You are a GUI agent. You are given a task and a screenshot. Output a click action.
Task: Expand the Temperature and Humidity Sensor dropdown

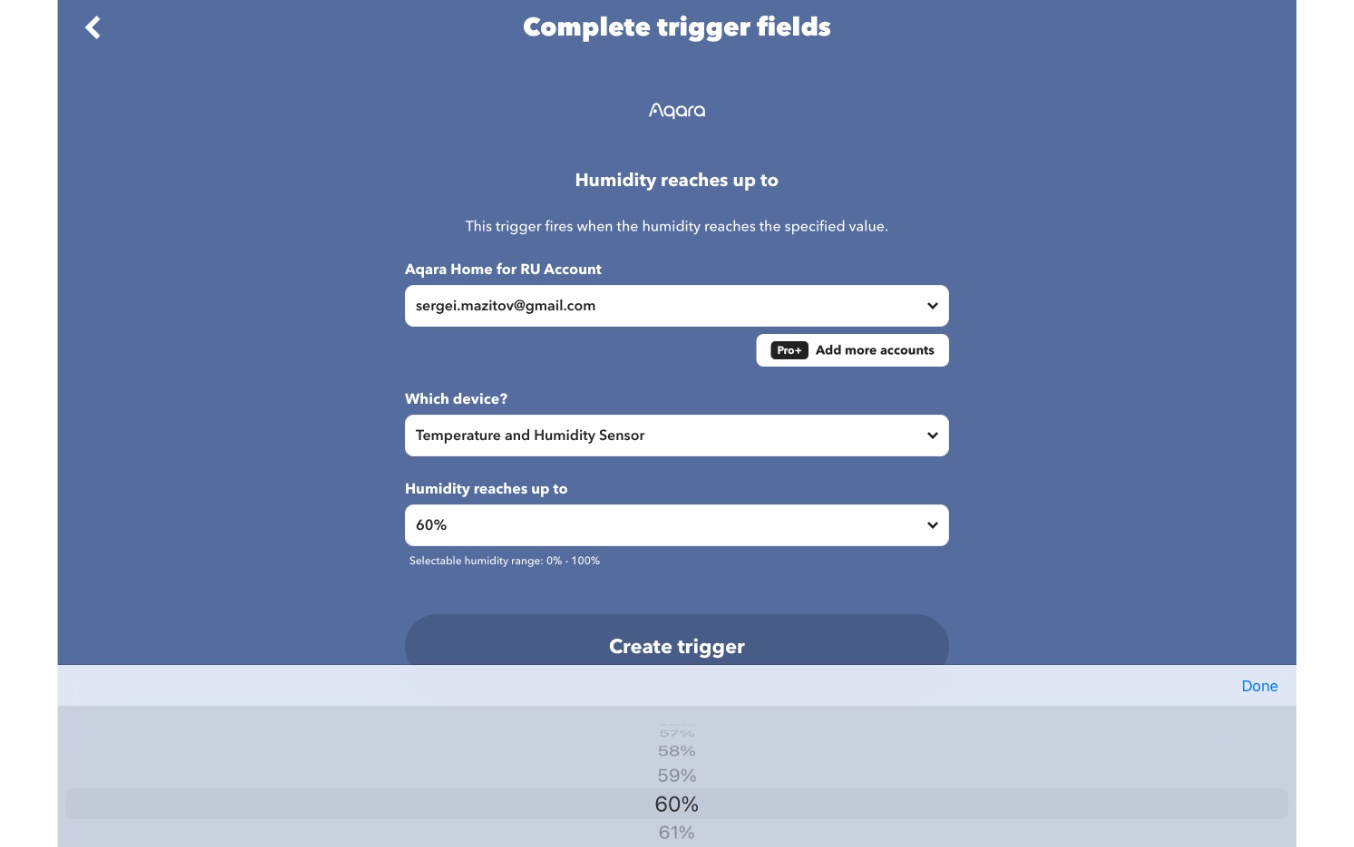point(660,436)
